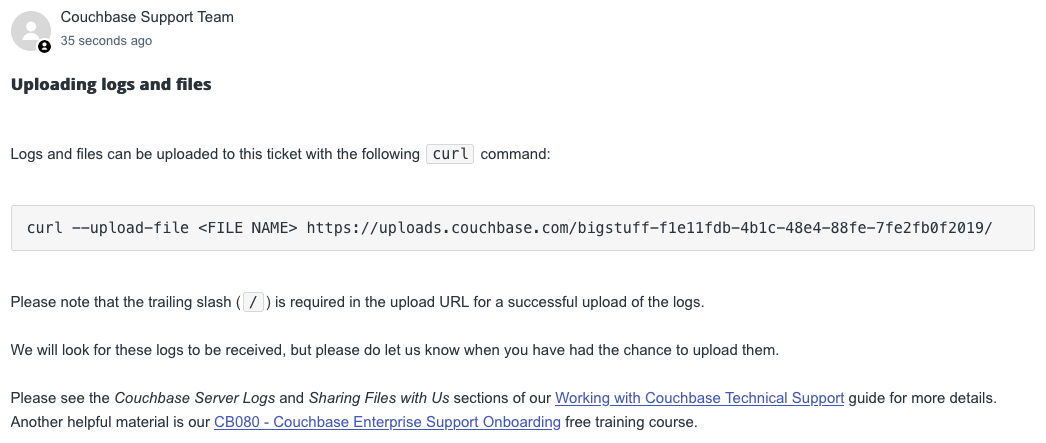Click the word curl starting the command

point(44,228)
